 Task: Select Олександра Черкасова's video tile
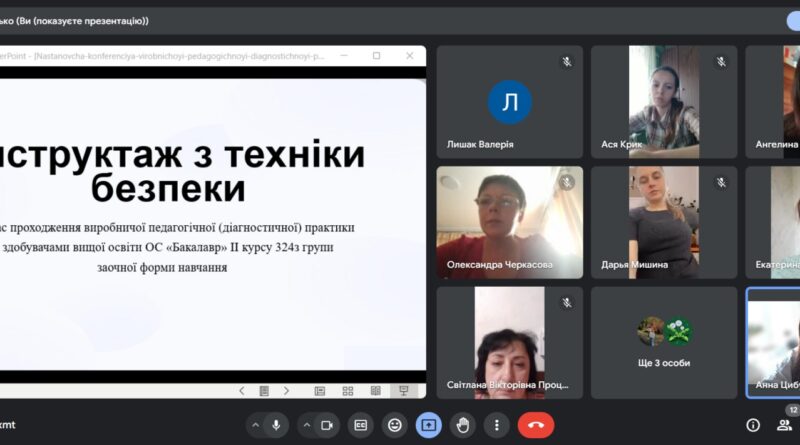click(x=510, y=222)
